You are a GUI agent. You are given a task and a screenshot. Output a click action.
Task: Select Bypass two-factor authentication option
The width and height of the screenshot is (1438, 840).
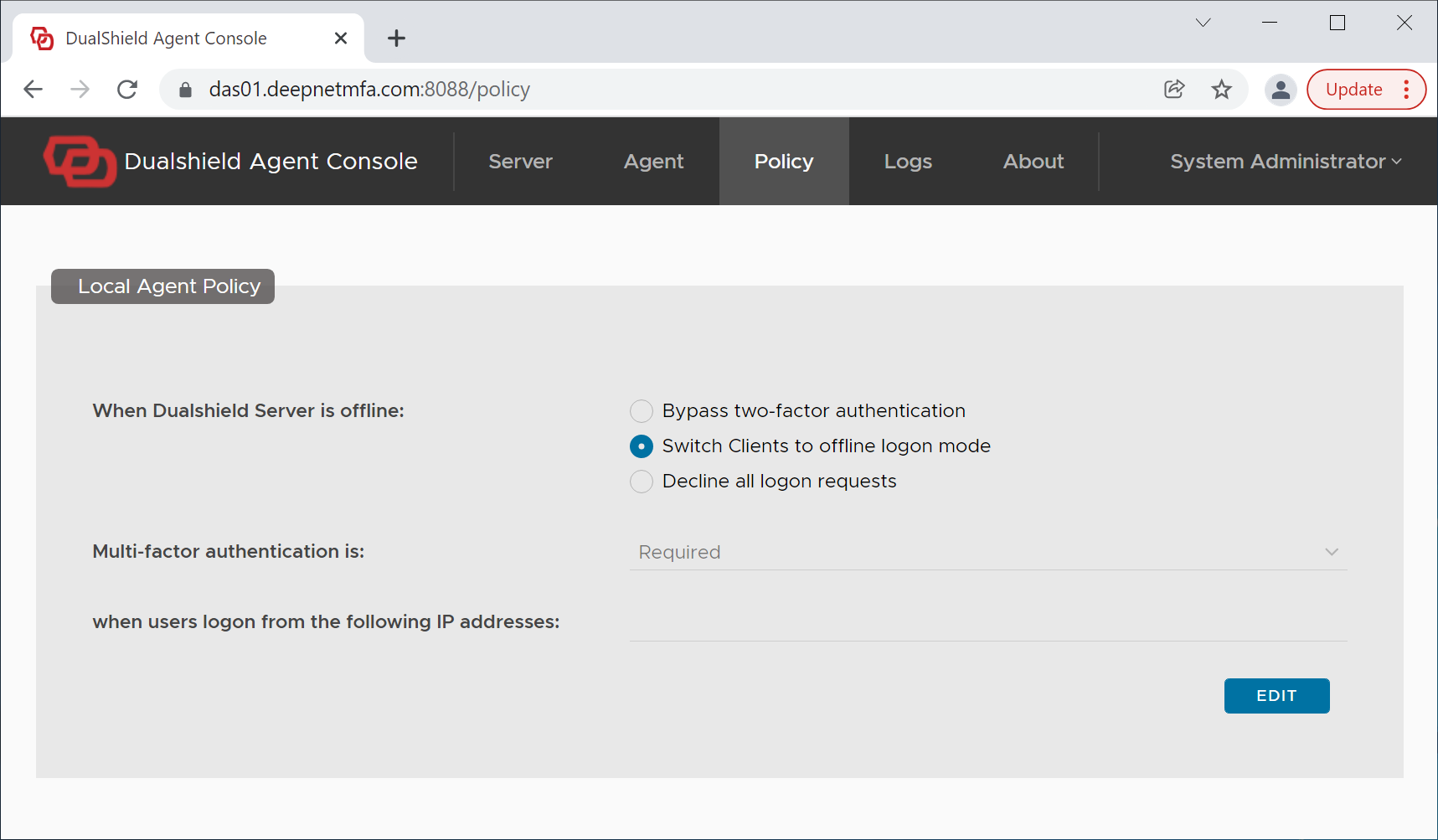point(642,411)
